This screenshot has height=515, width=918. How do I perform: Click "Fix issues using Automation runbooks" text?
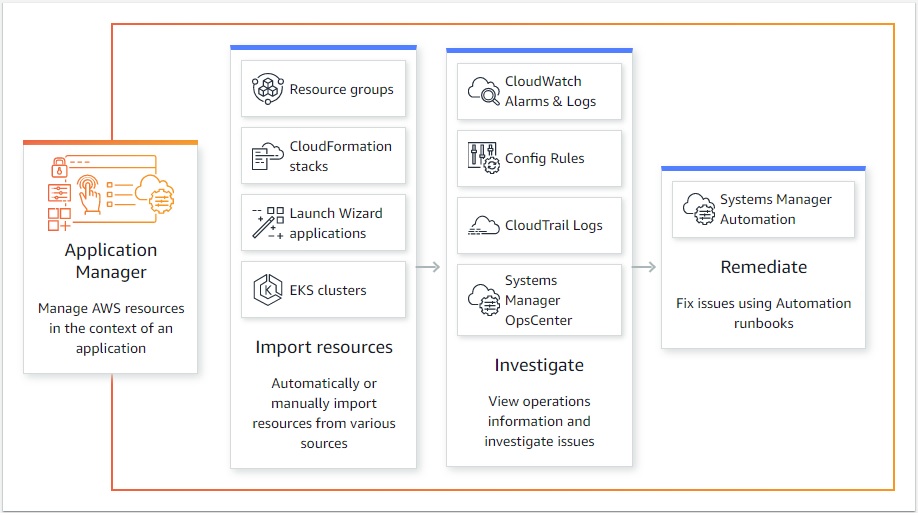pyautogui.click(x=763, y=313)
